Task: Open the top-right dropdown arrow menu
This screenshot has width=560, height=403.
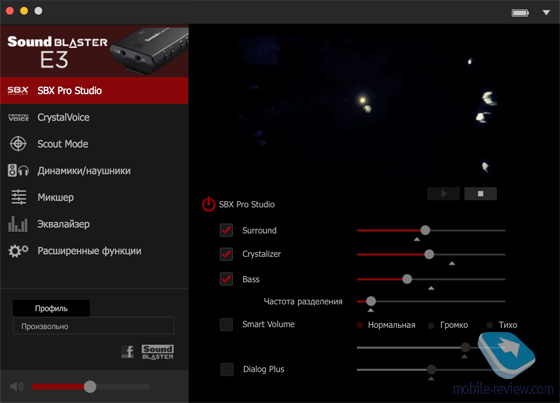Action: point(546,13)
